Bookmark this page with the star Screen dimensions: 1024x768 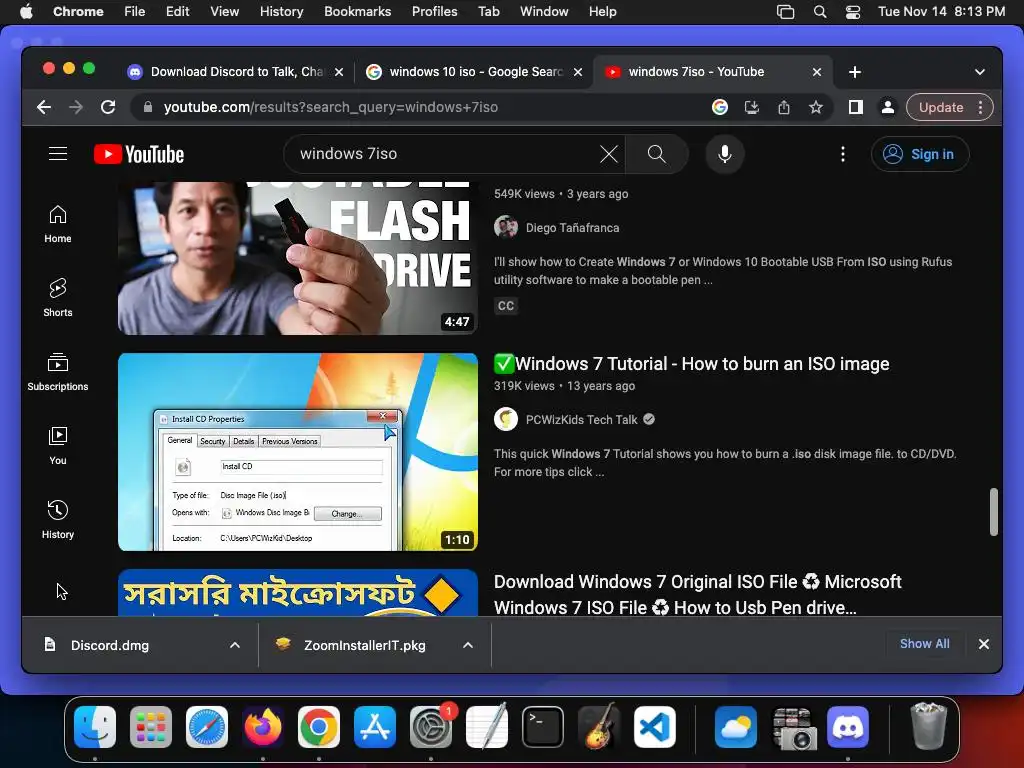point(816,107)
